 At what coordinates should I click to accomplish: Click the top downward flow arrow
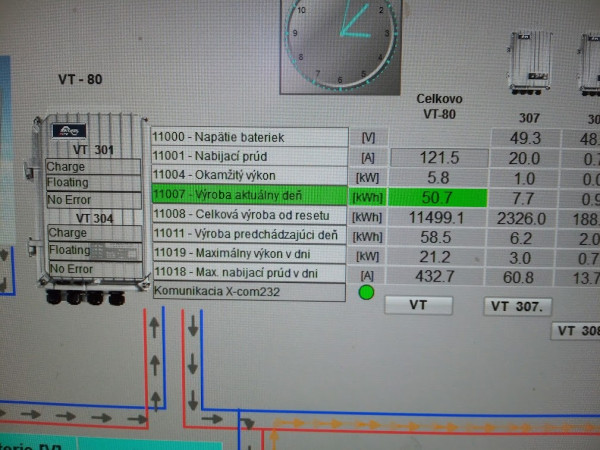[193, 326]
